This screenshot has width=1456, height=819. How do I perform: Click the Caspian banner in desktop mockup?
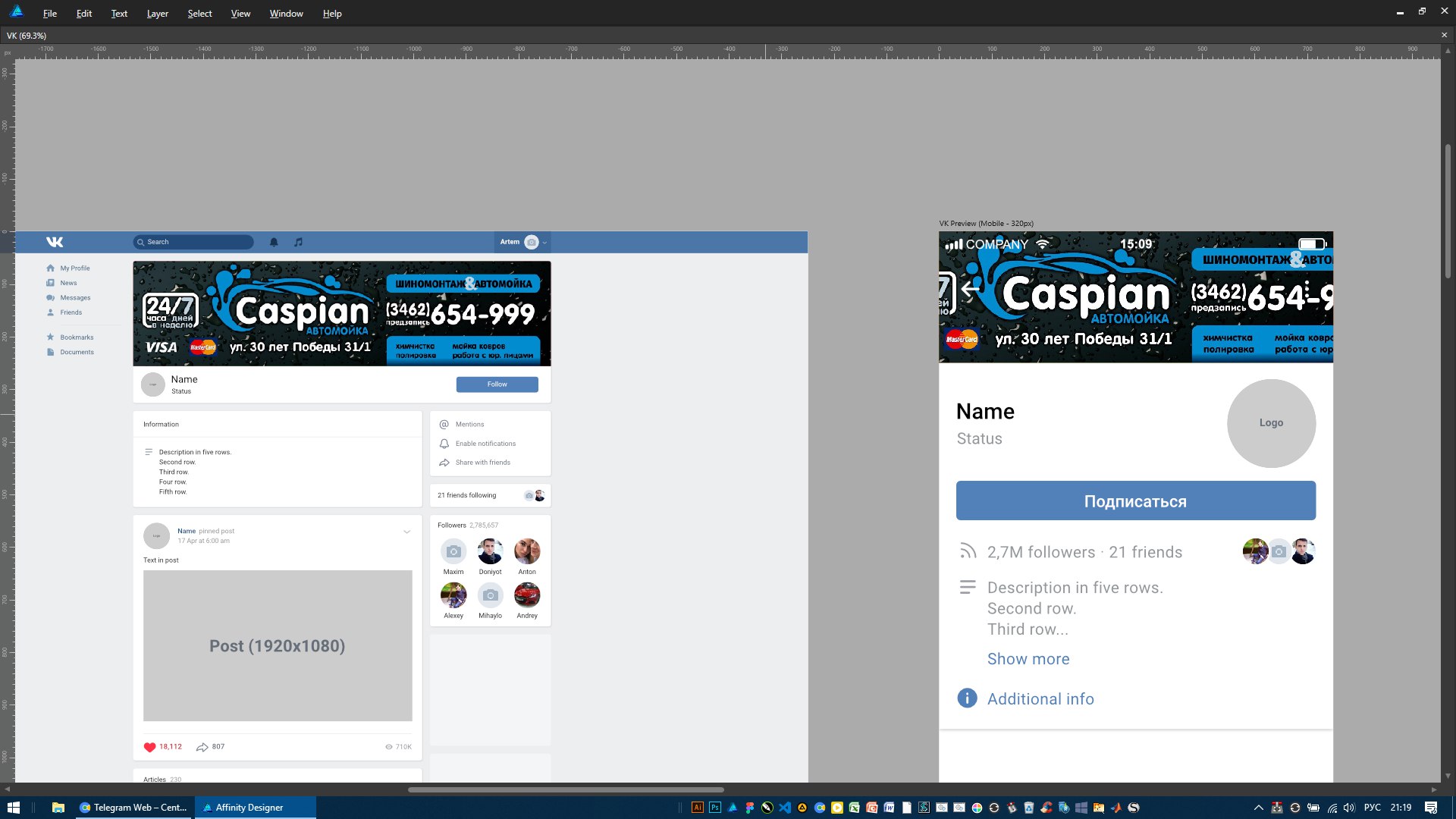pos(342,313)
